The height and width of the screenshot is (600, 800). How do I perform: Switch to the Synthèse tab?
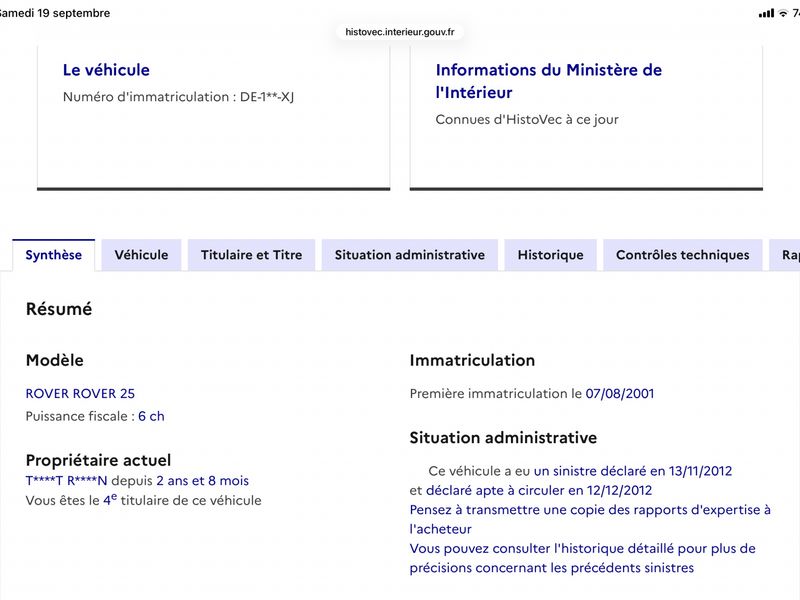click(x=54, y=255)
